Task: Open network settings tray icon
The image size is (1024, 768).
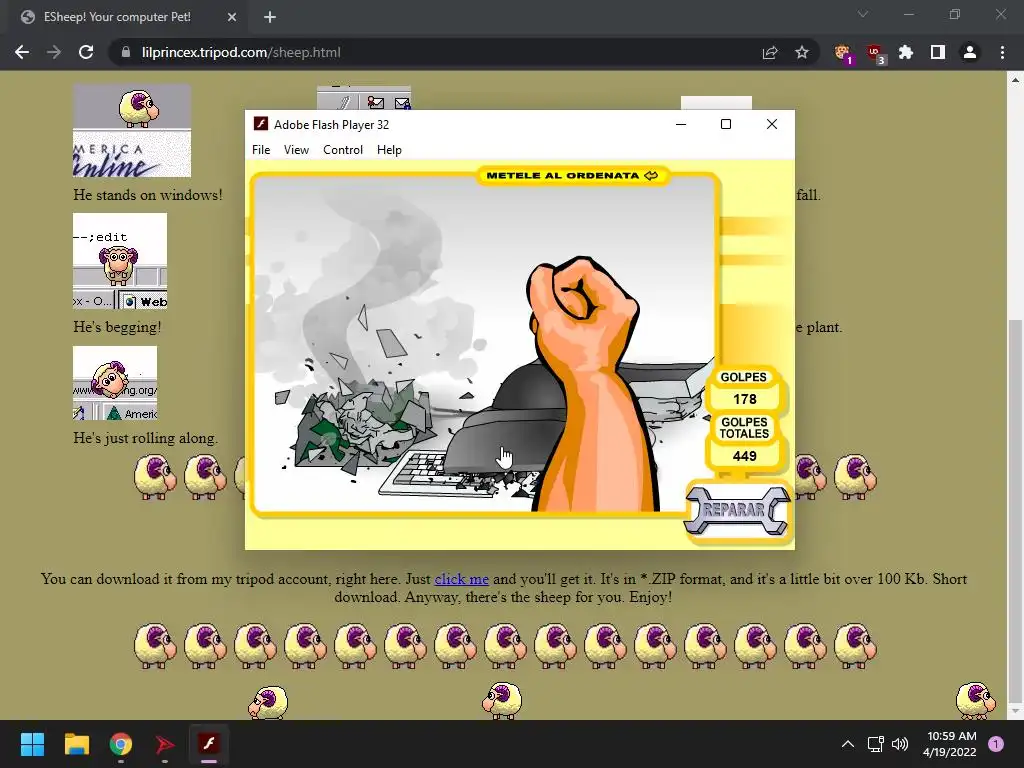Action: pos(875,744)
